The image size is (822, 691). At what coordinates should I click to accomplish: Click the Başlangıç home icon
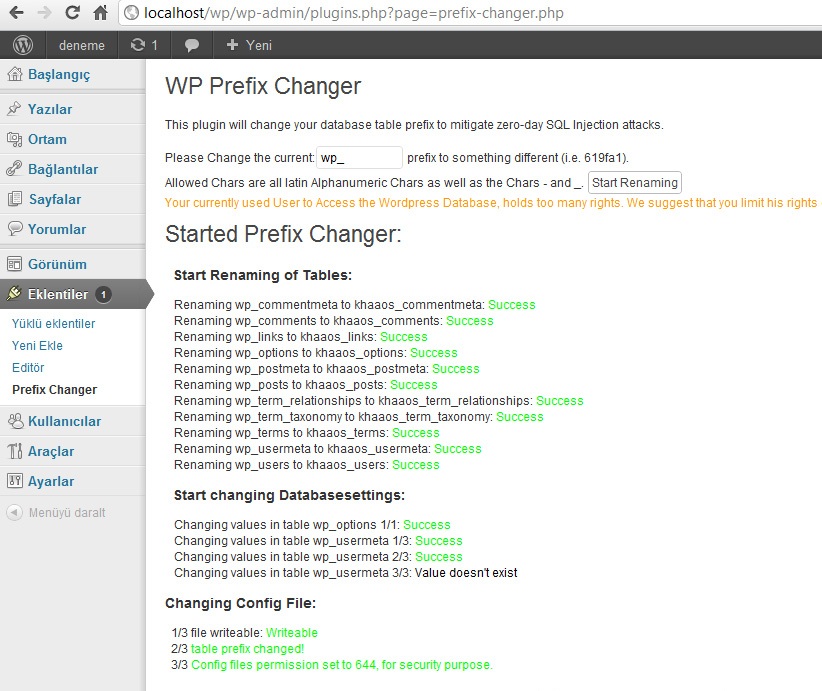(15, 74)
